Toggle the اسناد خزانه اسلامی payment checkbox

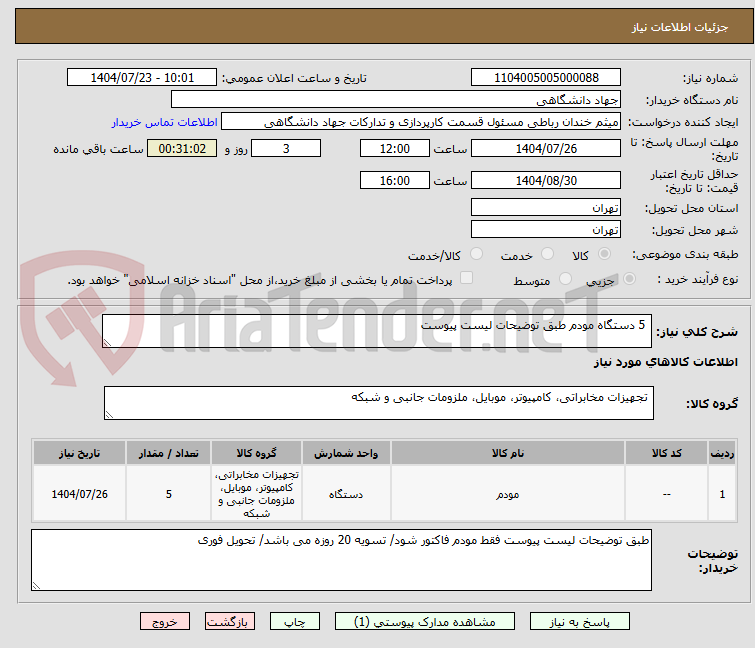(x=466, y=278)
